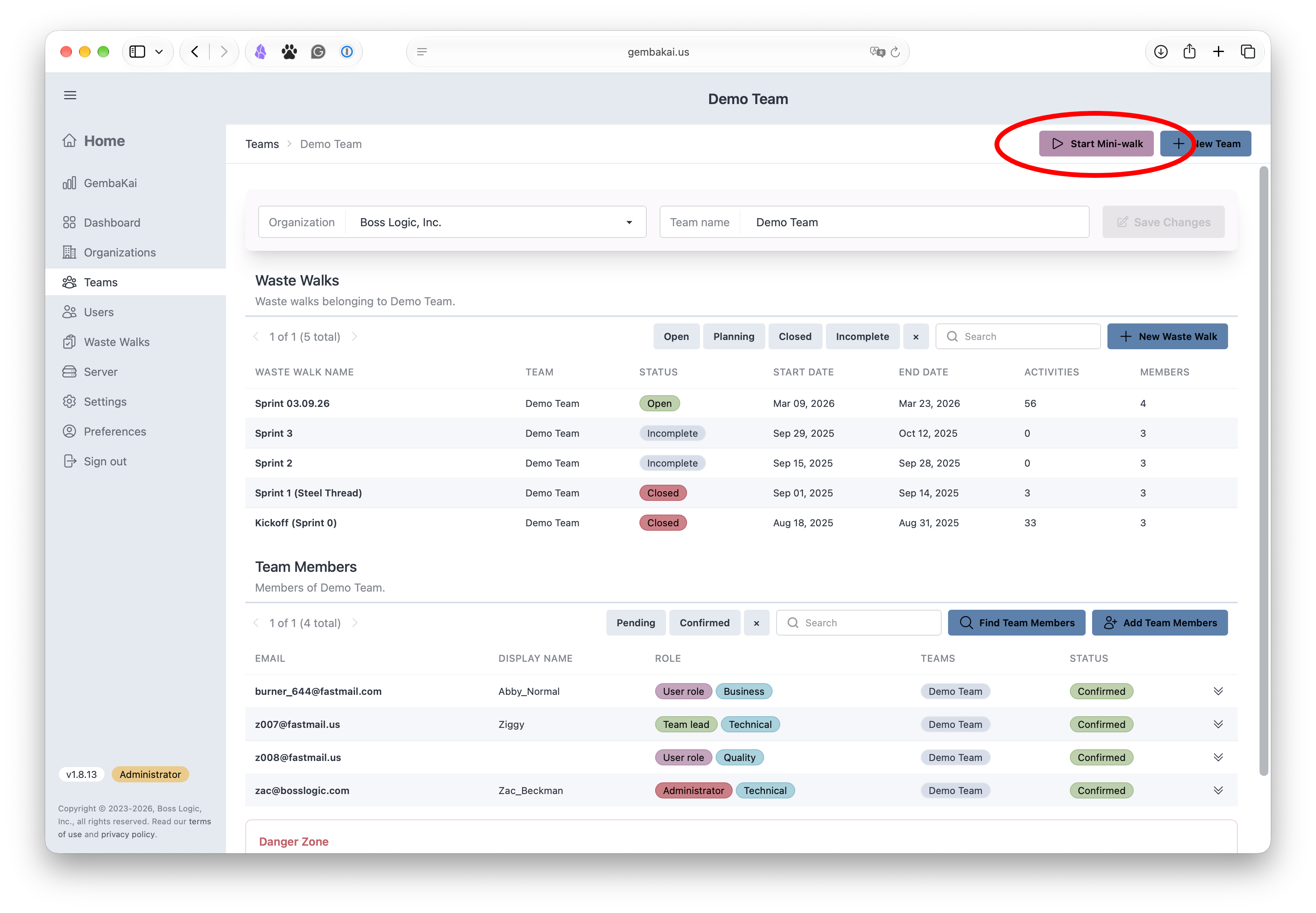The height and width of the screenshot is (913, 1316).
Task: Toggle the Closed waste walk filter
Action: pos(795,336)
